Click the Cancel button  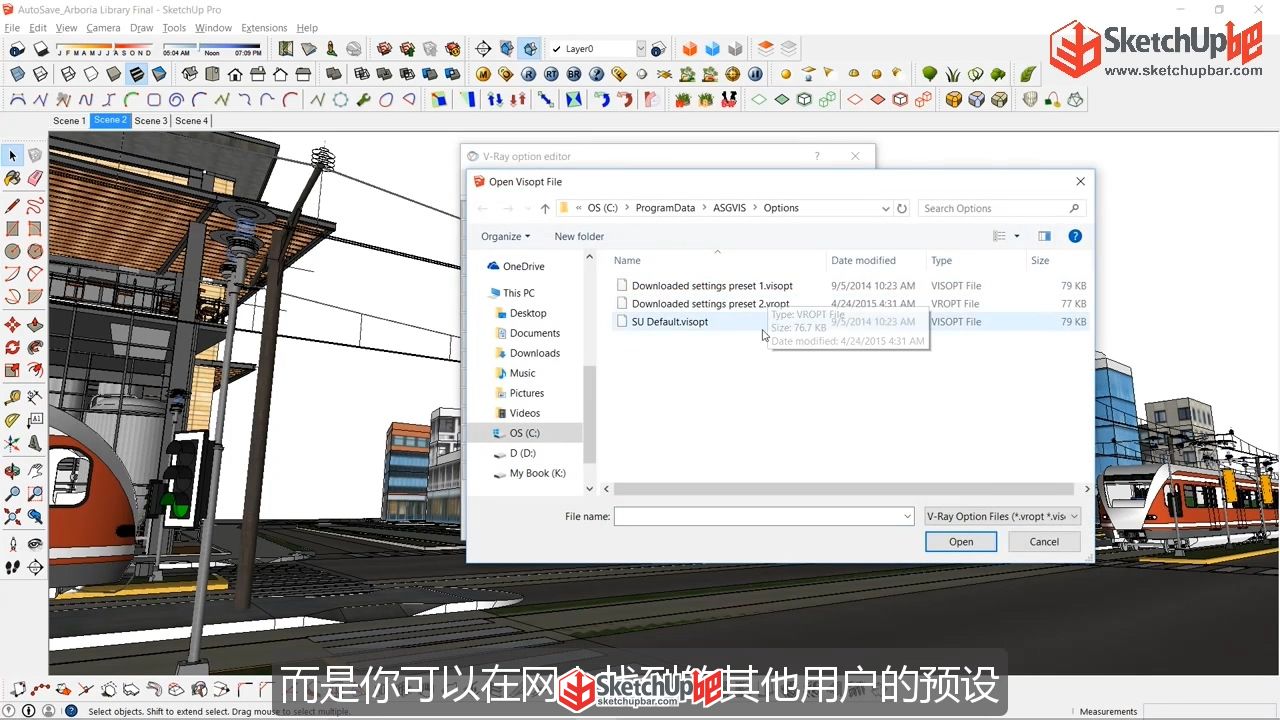pyautogui.click(x=1044, y=541)
